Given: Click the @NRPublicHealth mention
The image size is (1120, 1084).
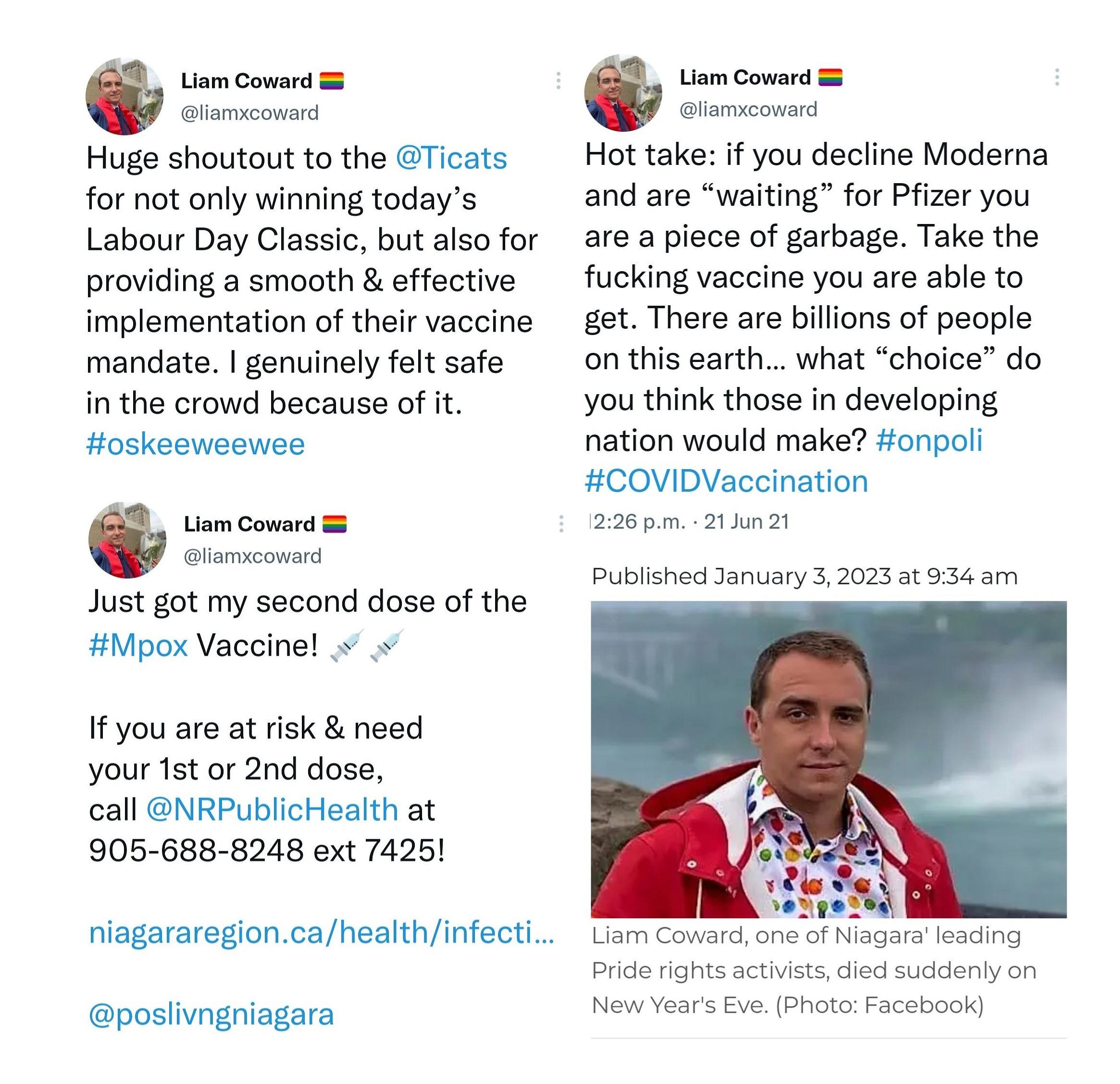Looking at the screenshot, I should 272,809.
